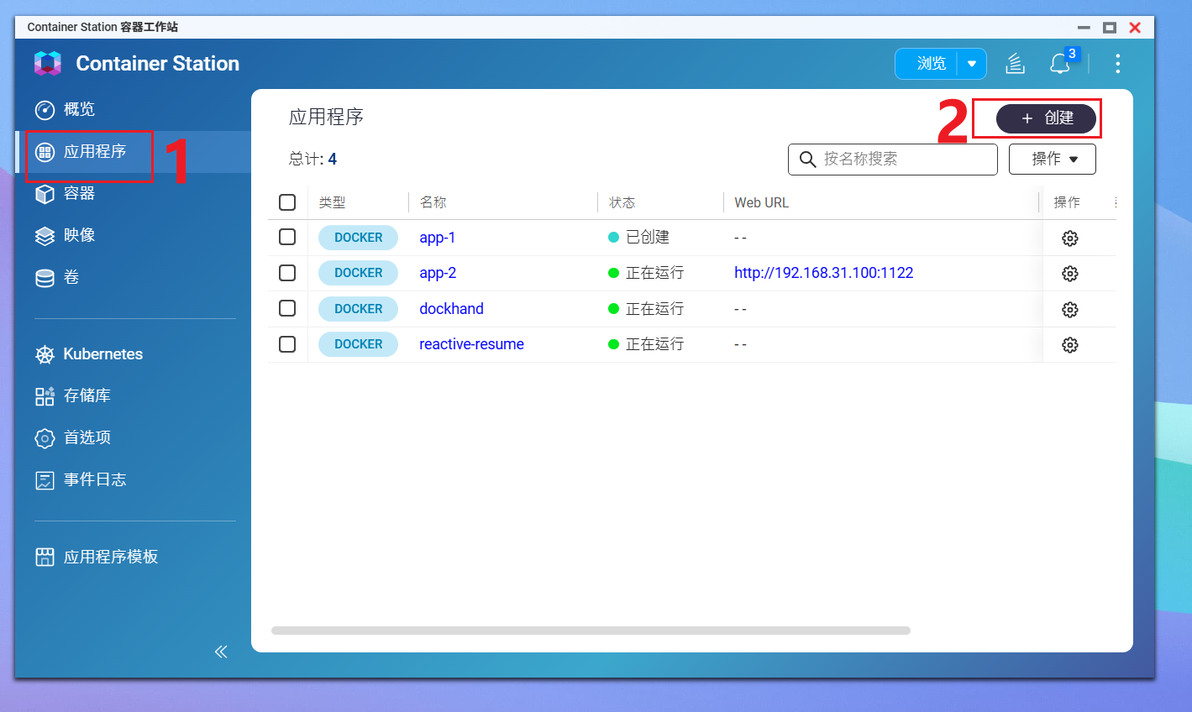Collapse the sidebar with the double chevron
Screen dimensions: 1192x712
point(221,651)
